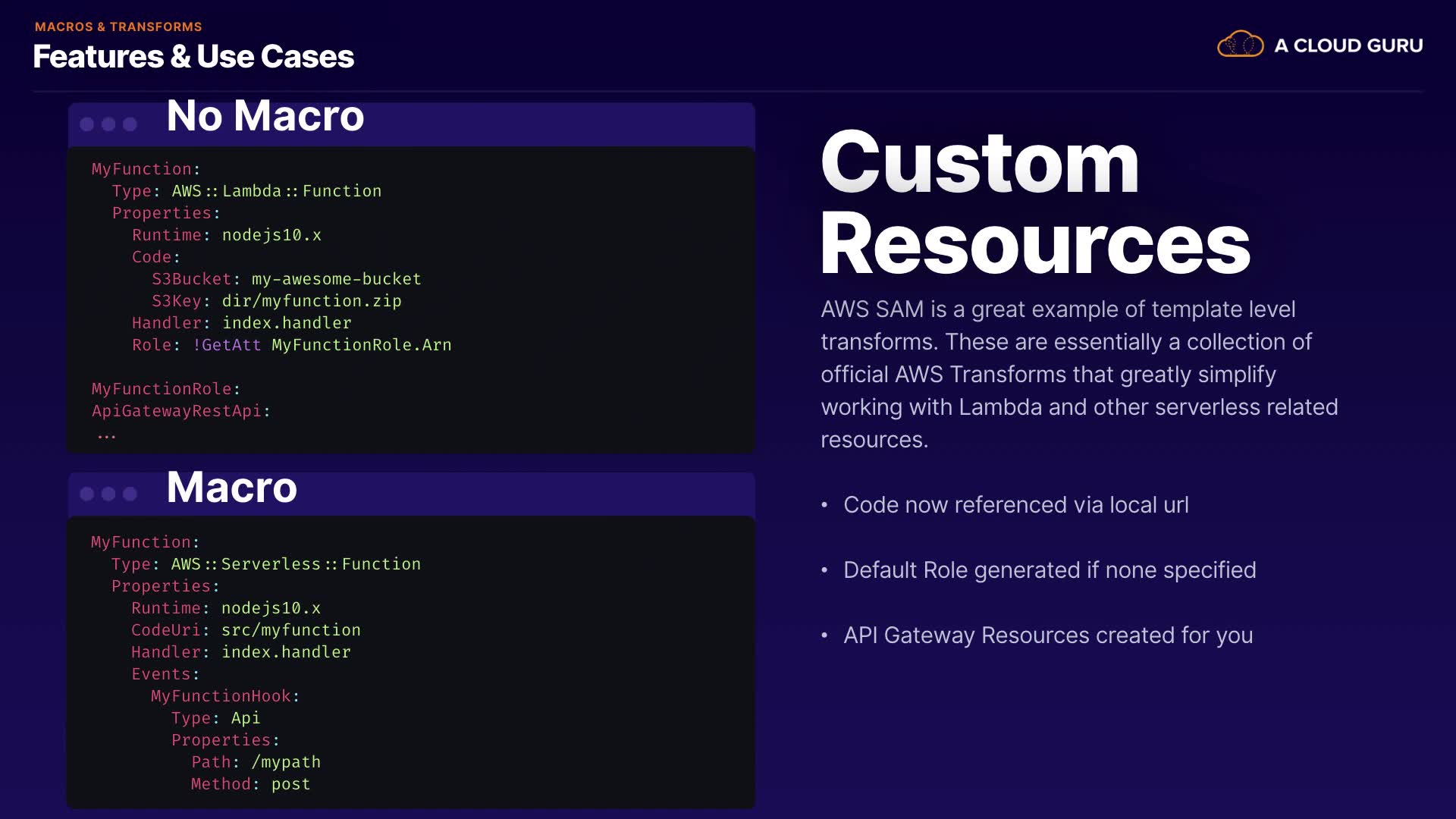
Task: Click third window dot in No Macro panel
Action: [130, 124]
